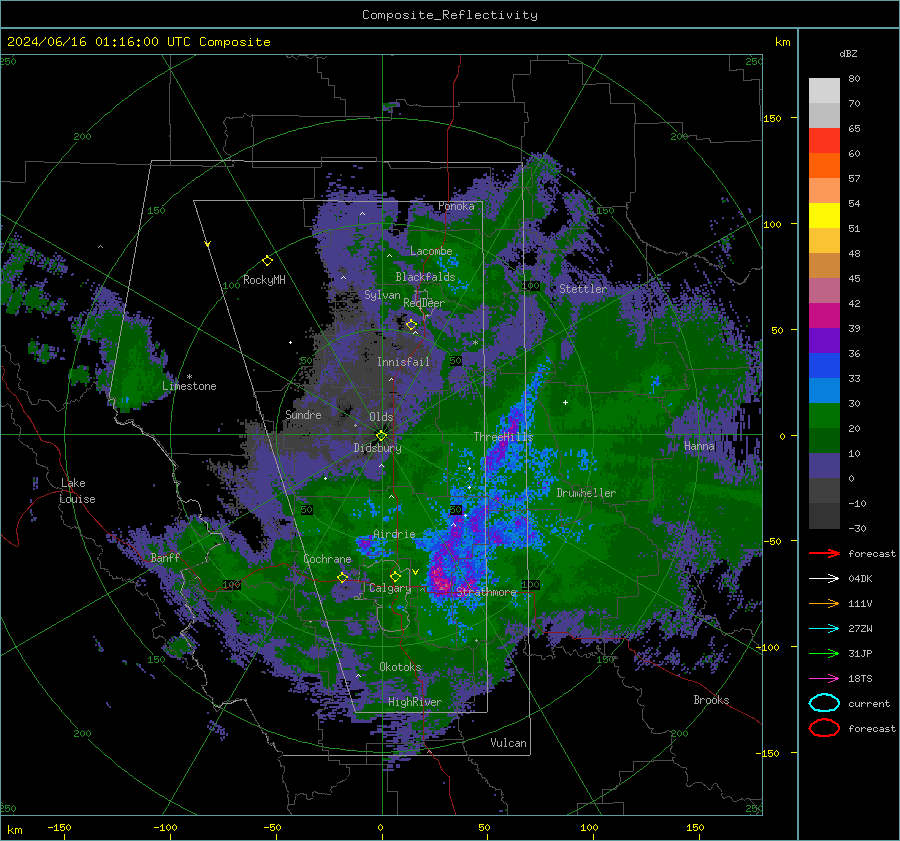Click the forecast label beside the red arrow
Screen dimensions: 900x841
[x=872, y=554]
